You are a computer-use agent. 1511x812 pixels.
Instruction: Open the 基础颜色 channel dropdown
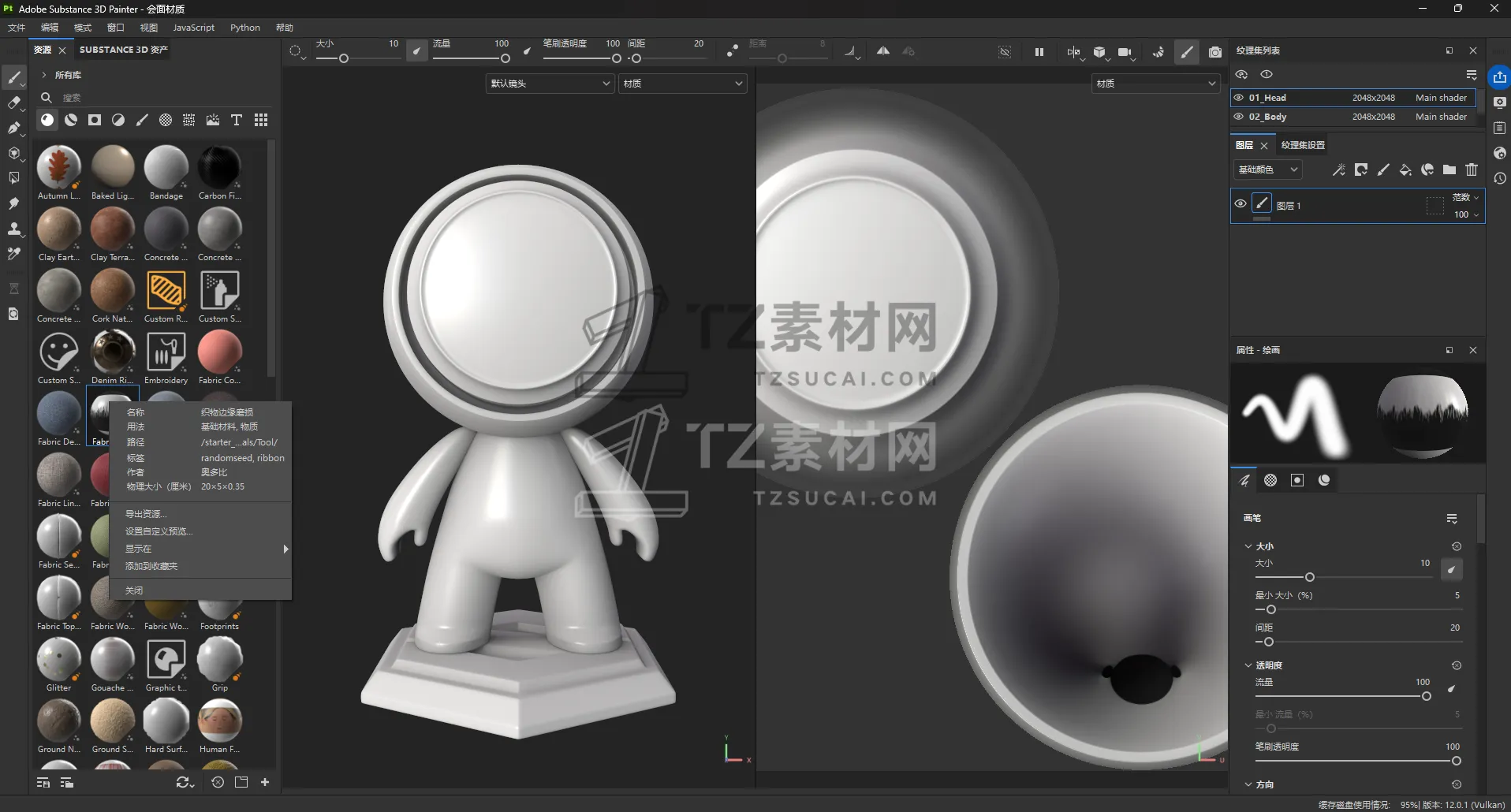[x=1267, y=169]
